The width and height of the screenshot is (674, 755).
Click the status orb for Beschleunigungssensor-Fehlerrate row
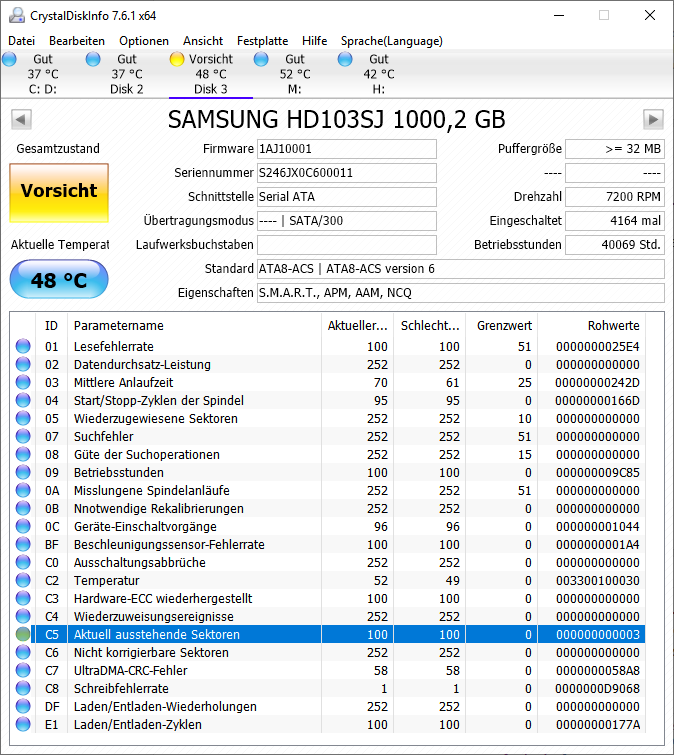[23, 545]
